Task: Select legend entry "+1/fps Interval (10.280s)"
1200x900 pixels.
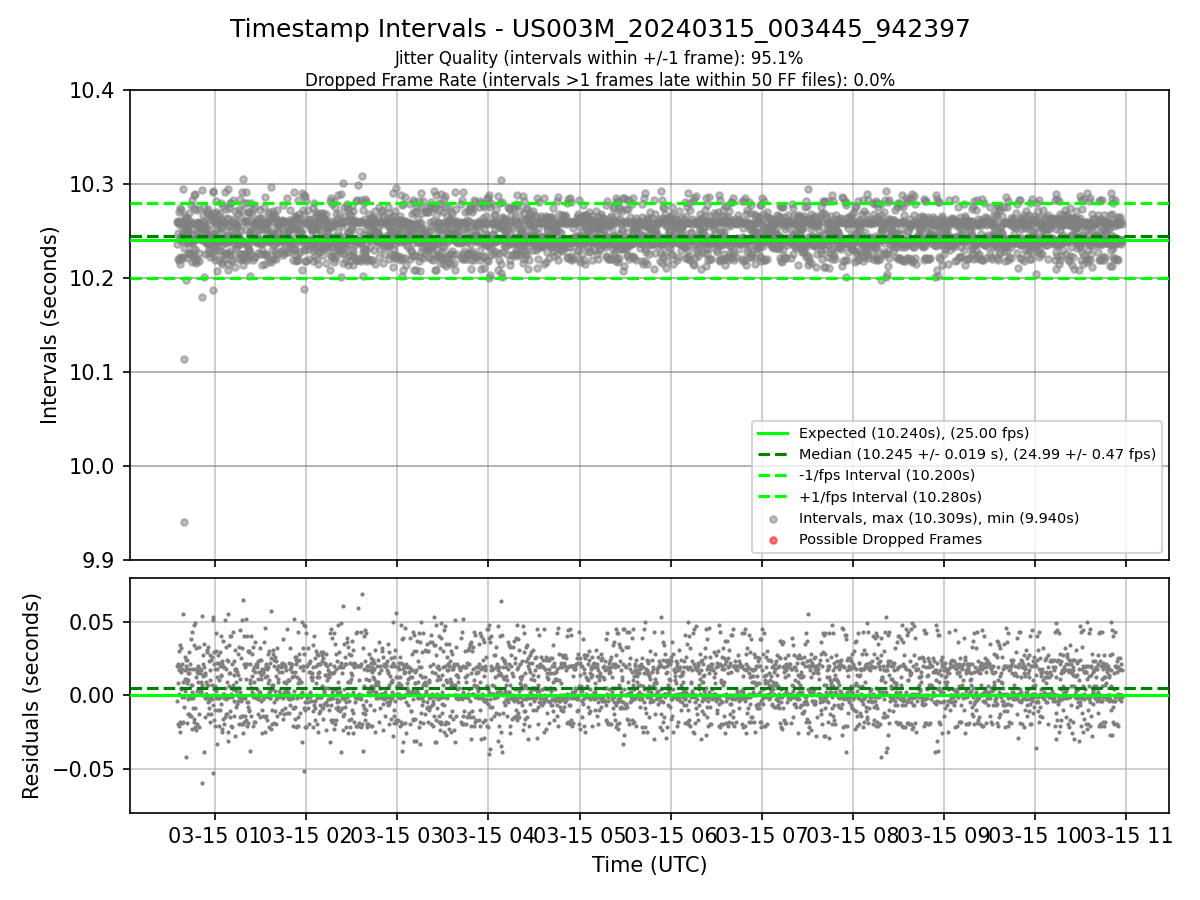Action: pos(890,497)
